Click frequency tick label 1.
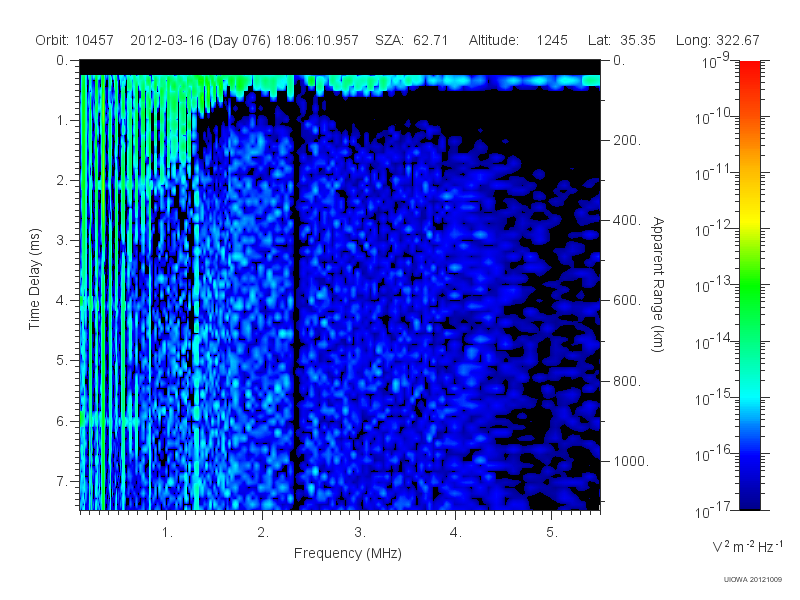 [167, 533]
